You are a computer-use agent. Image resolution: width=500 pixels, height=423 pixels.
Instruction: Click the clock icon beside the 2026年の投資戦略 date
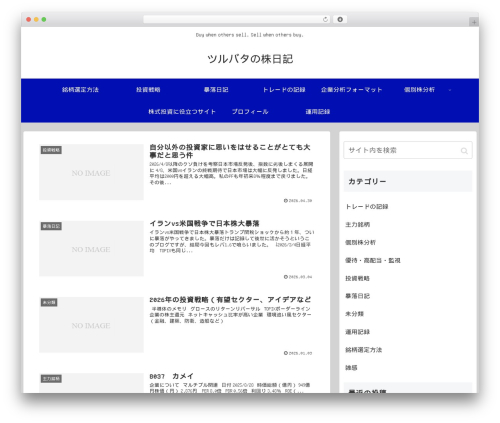coord(286,353)
